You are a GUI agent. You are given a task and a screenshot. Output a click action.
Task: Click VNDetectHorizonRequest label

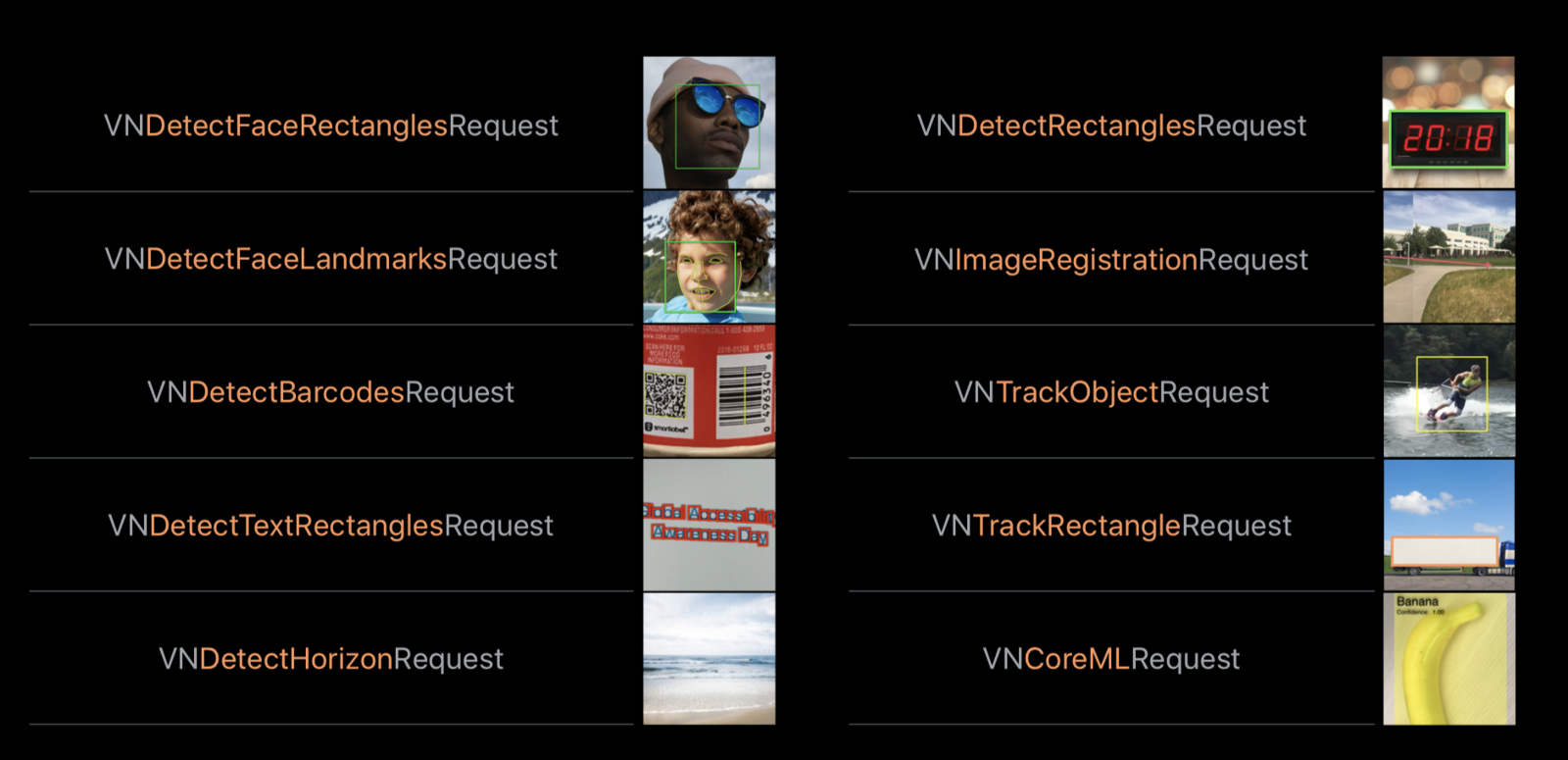point(331,659)
